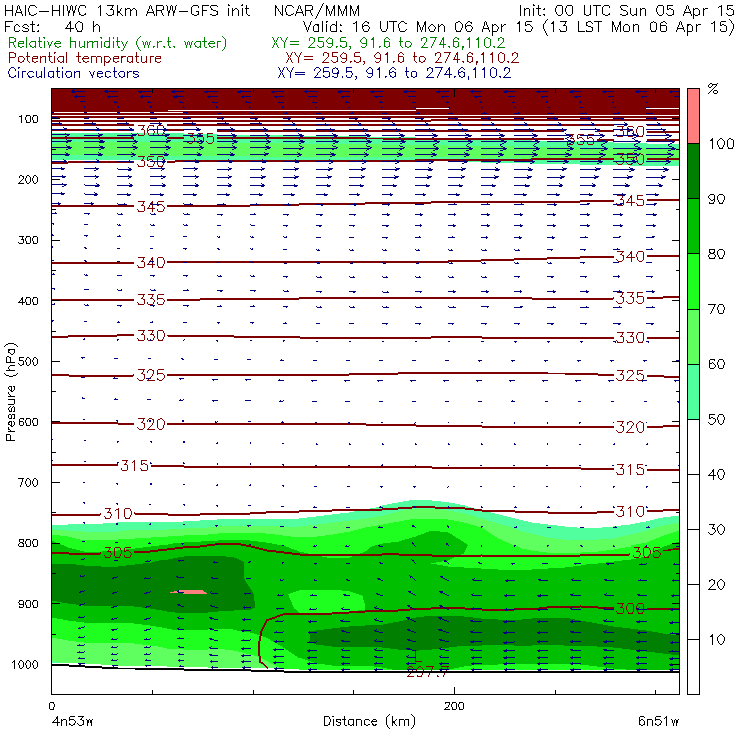This screenshot has width=740, height=740.
Task: Click the end coordinate label '6n51w'
Action: point(658,722)
